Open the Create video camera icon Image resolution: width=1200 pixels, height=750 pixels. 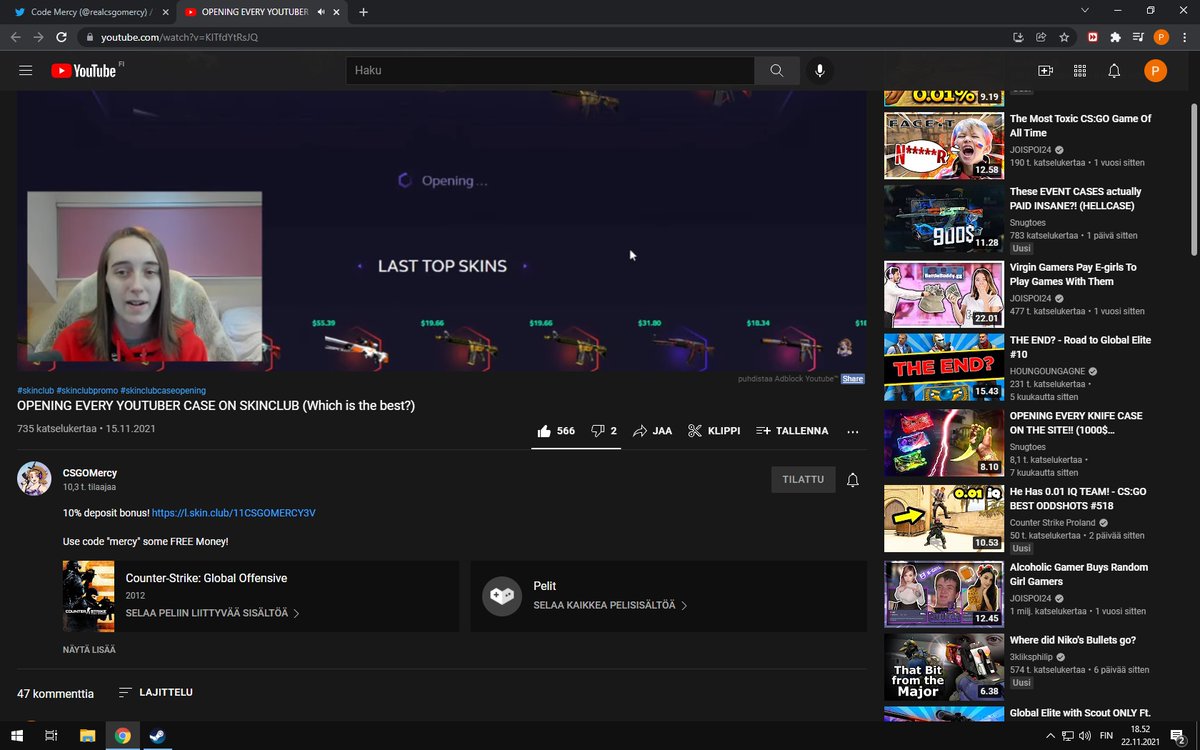coord(1046,71)
